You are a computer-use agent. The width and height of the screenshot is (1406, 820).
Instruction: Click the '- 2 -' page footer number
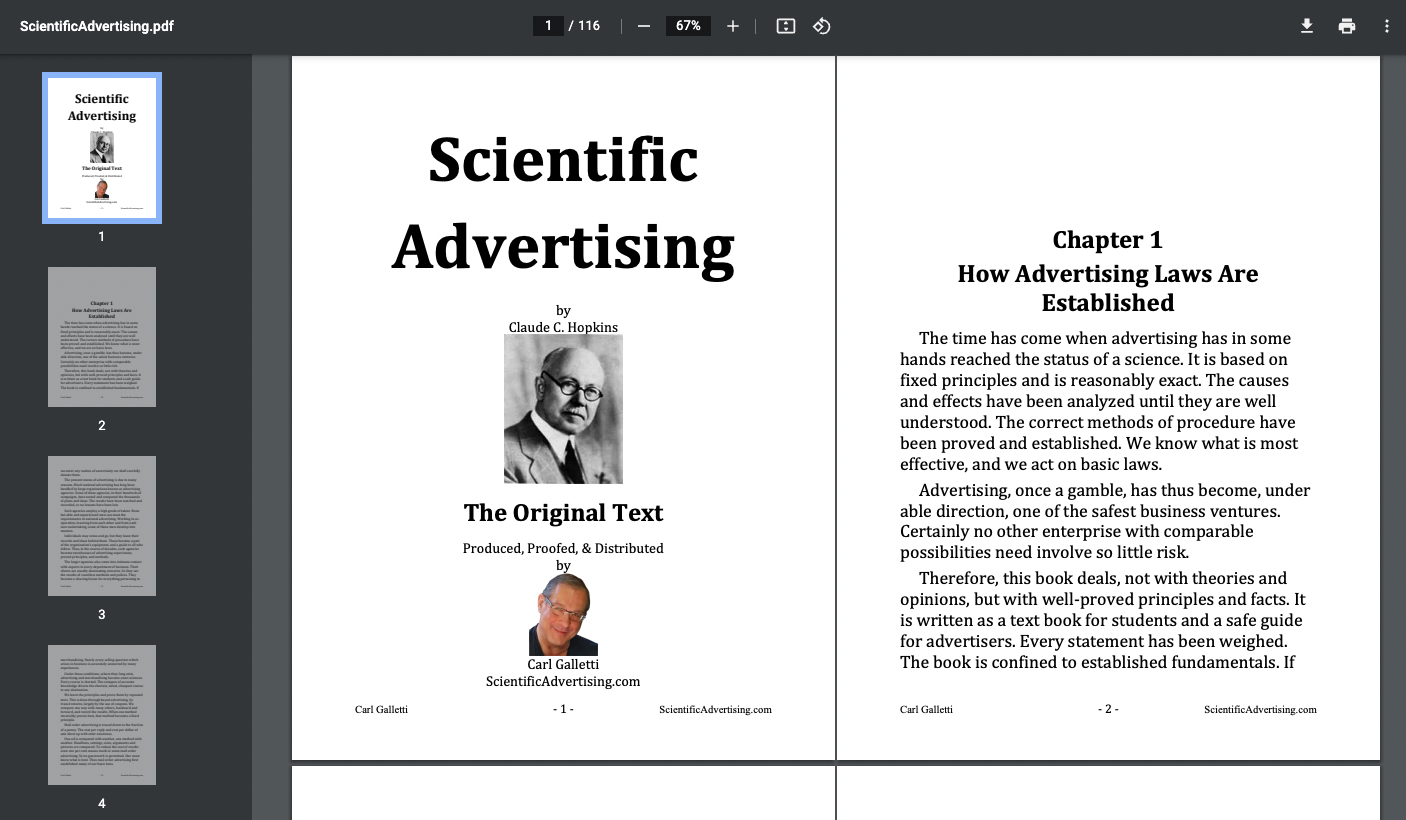click(x=1108, y=709)
